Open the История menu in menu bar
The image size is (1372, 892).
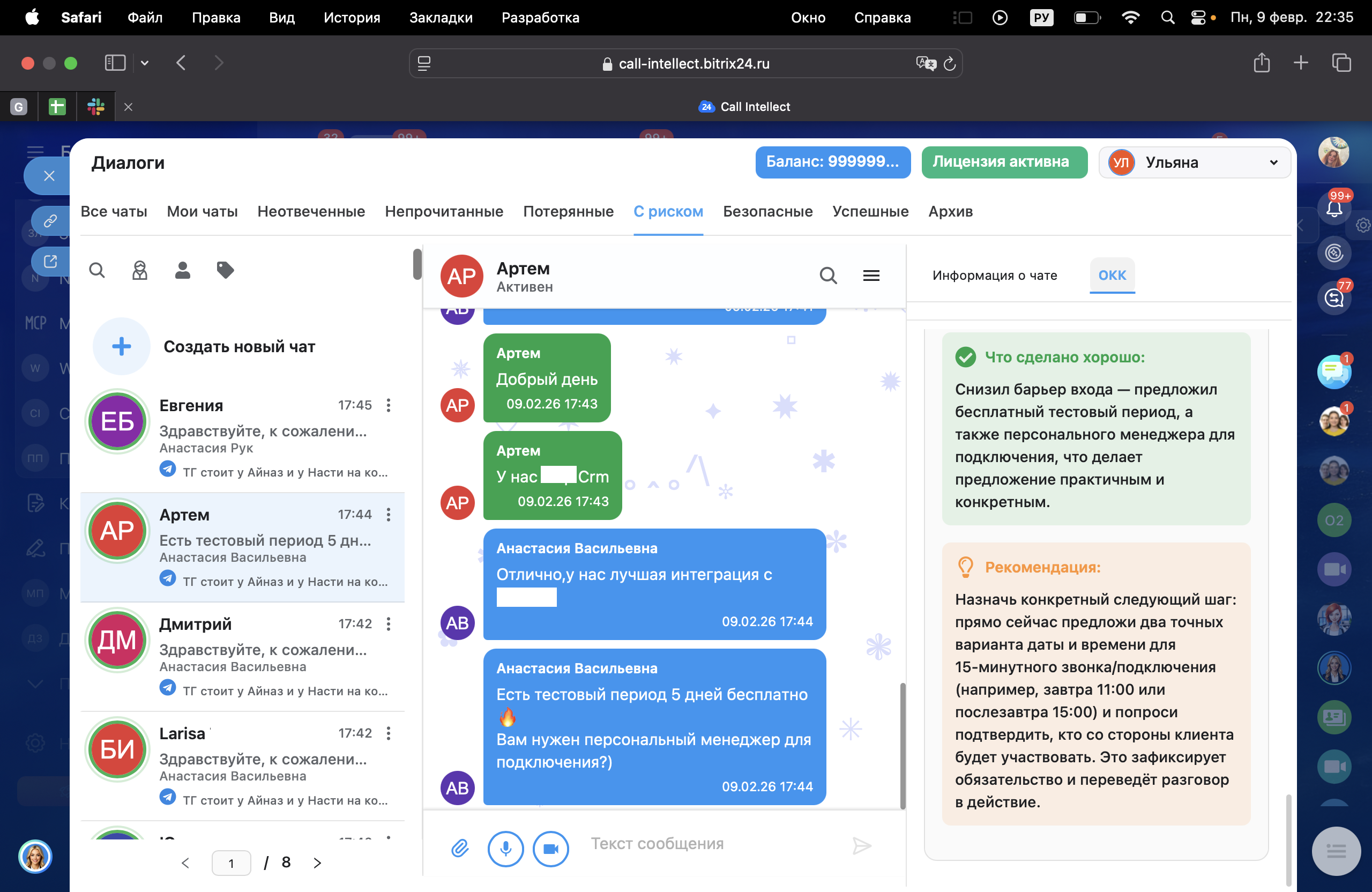(352, 17)
